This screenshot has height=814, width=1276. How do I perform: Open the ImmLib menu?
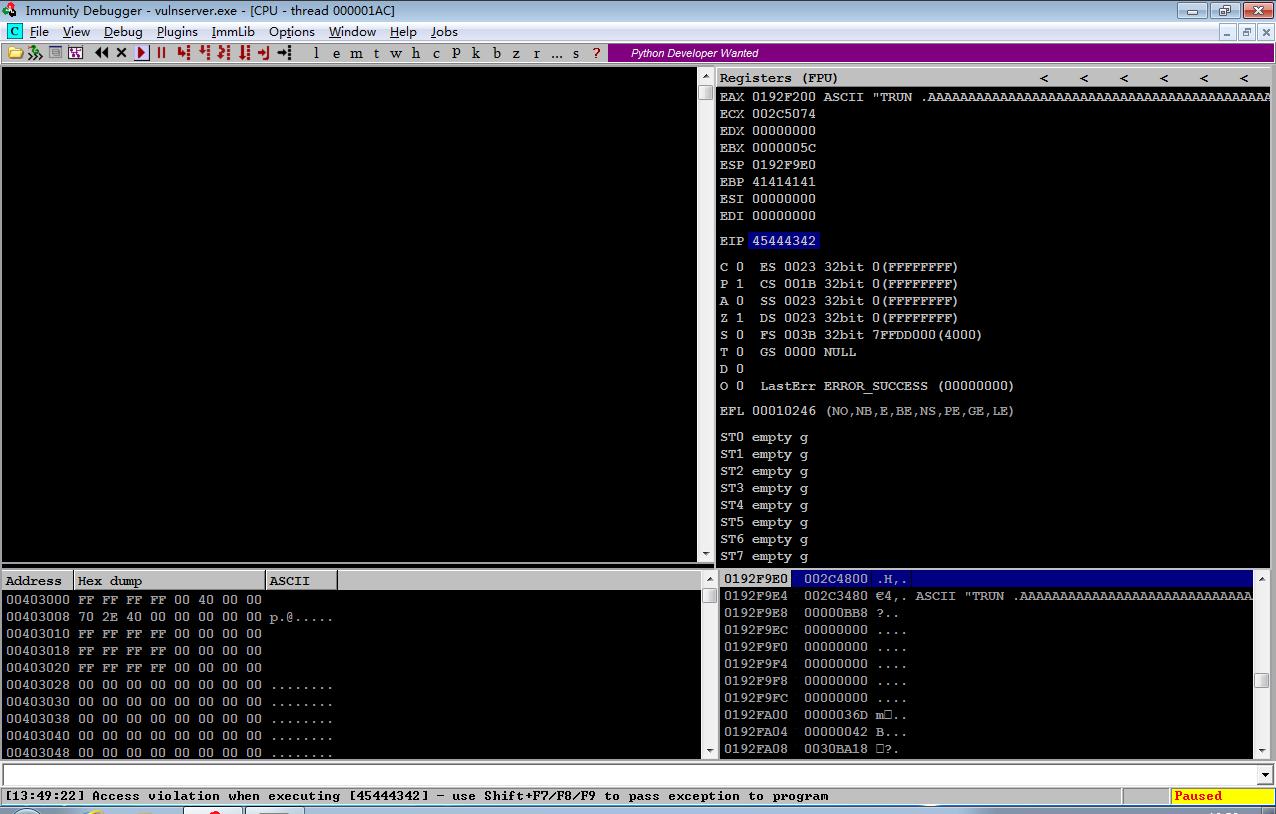coord(233,32)
